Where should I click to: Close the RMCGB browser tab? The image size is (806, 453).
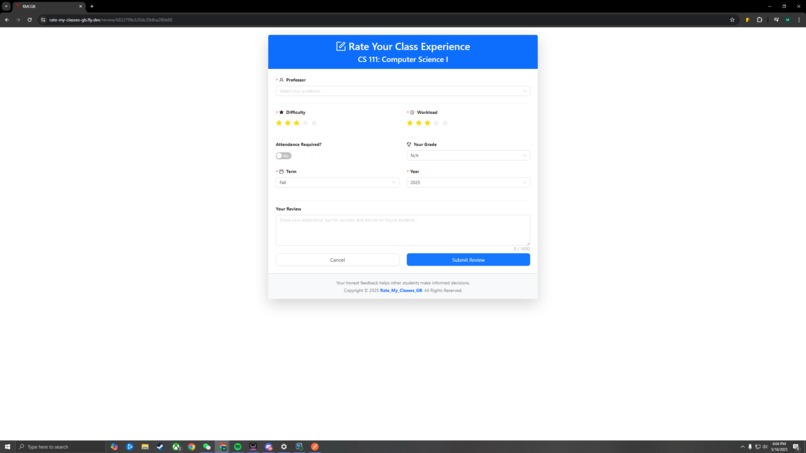[x=80, y=7]
